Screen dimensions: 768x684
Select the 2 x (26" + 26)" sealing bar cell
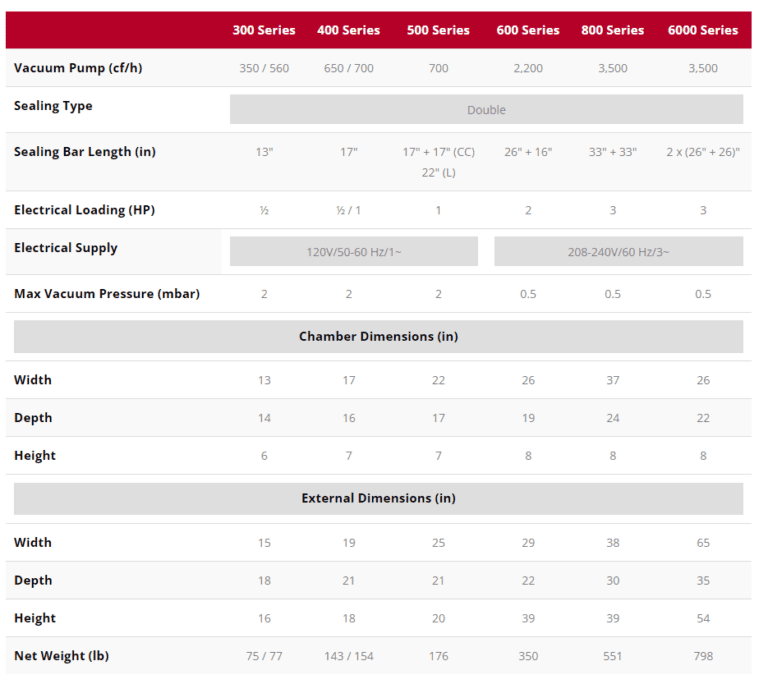pyautogui.click(x=703, y=152)
